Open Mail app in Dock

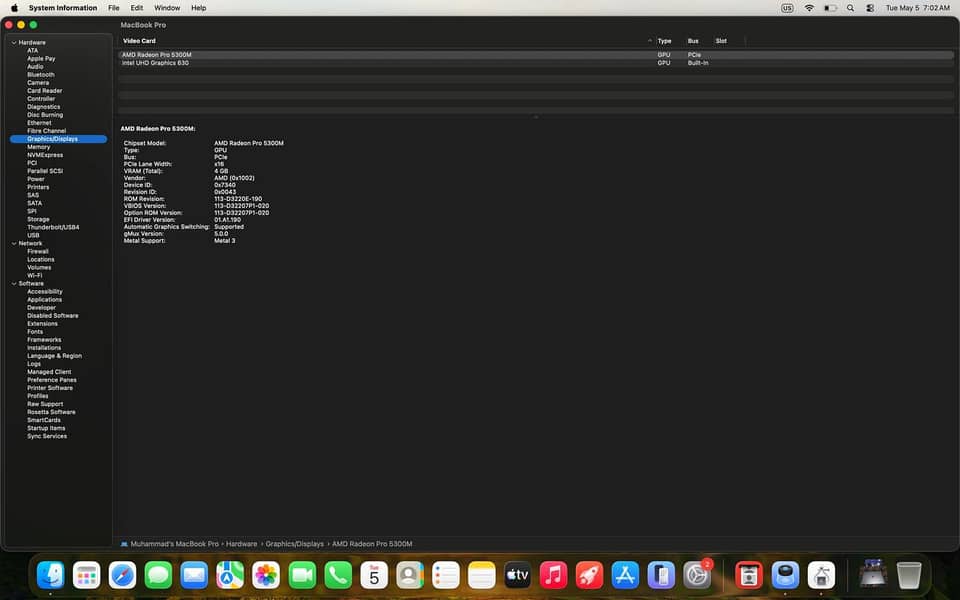tap(194, 576)
